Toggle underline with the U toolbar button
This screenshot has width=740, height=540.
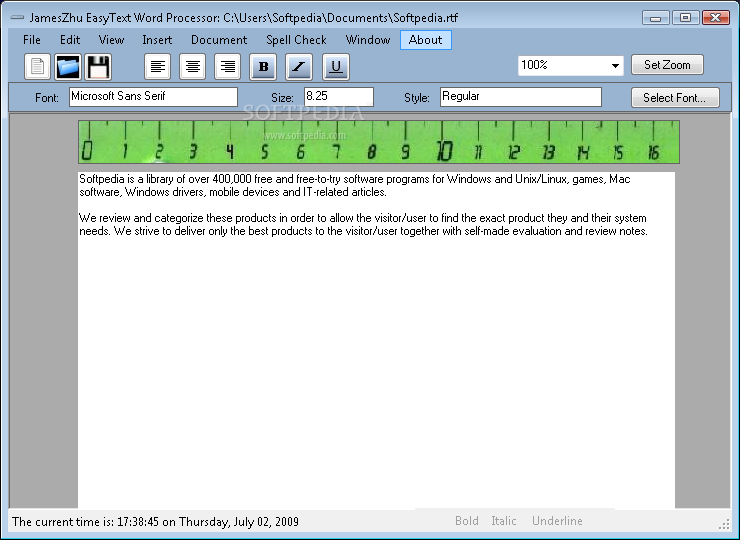(336, 67)
